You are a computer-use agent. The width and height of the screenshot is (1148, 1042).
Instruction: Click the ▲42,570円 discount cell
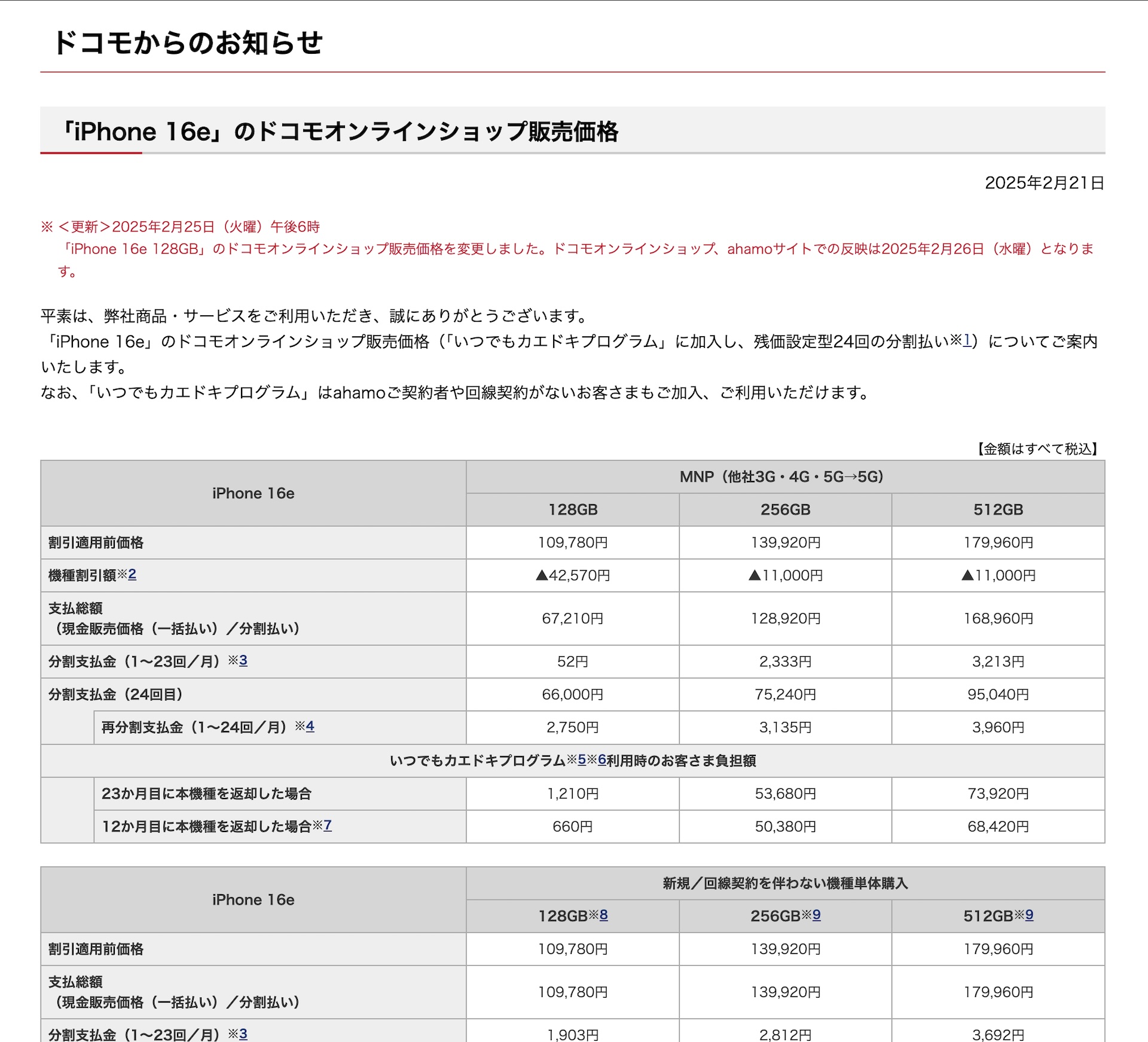(572, 575)
